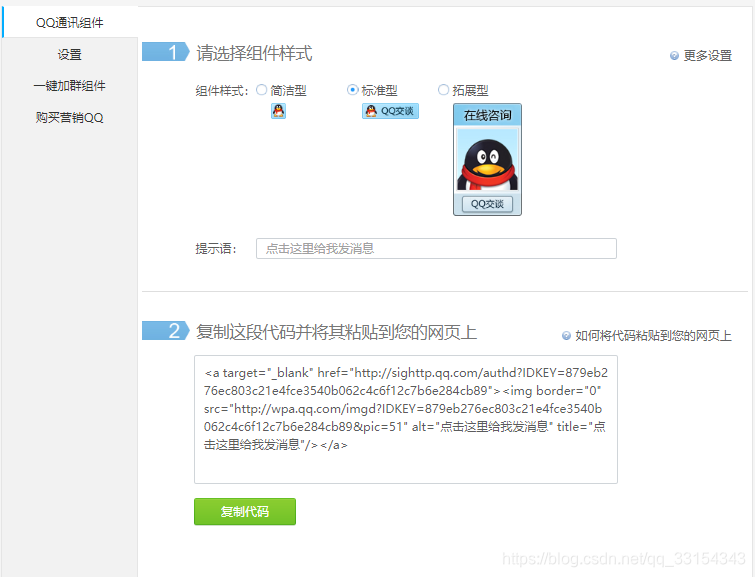Click the QQ交谈 standard badge preview
This screenshot has height=577, width=755.
point(391,111)
